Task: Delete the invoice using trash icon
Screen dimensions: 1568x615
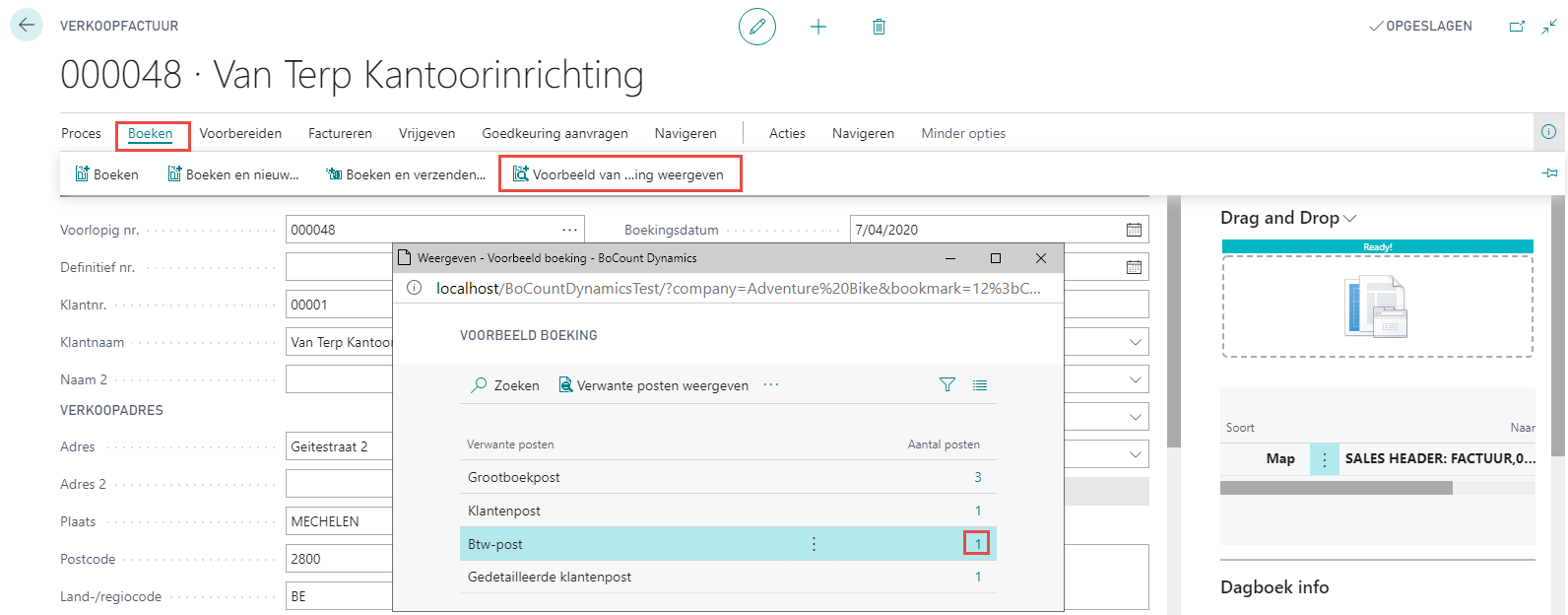Action: point(879,27)
